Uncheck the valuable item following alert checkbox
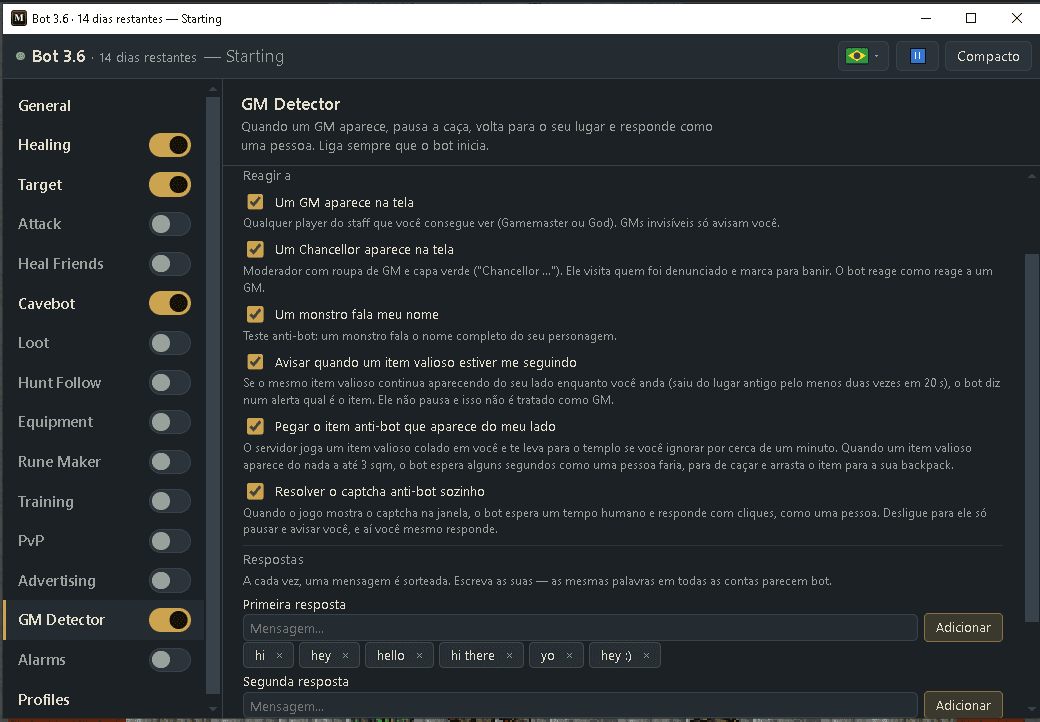Viewport: 1040px width, 722px height. tap(255, 361)
